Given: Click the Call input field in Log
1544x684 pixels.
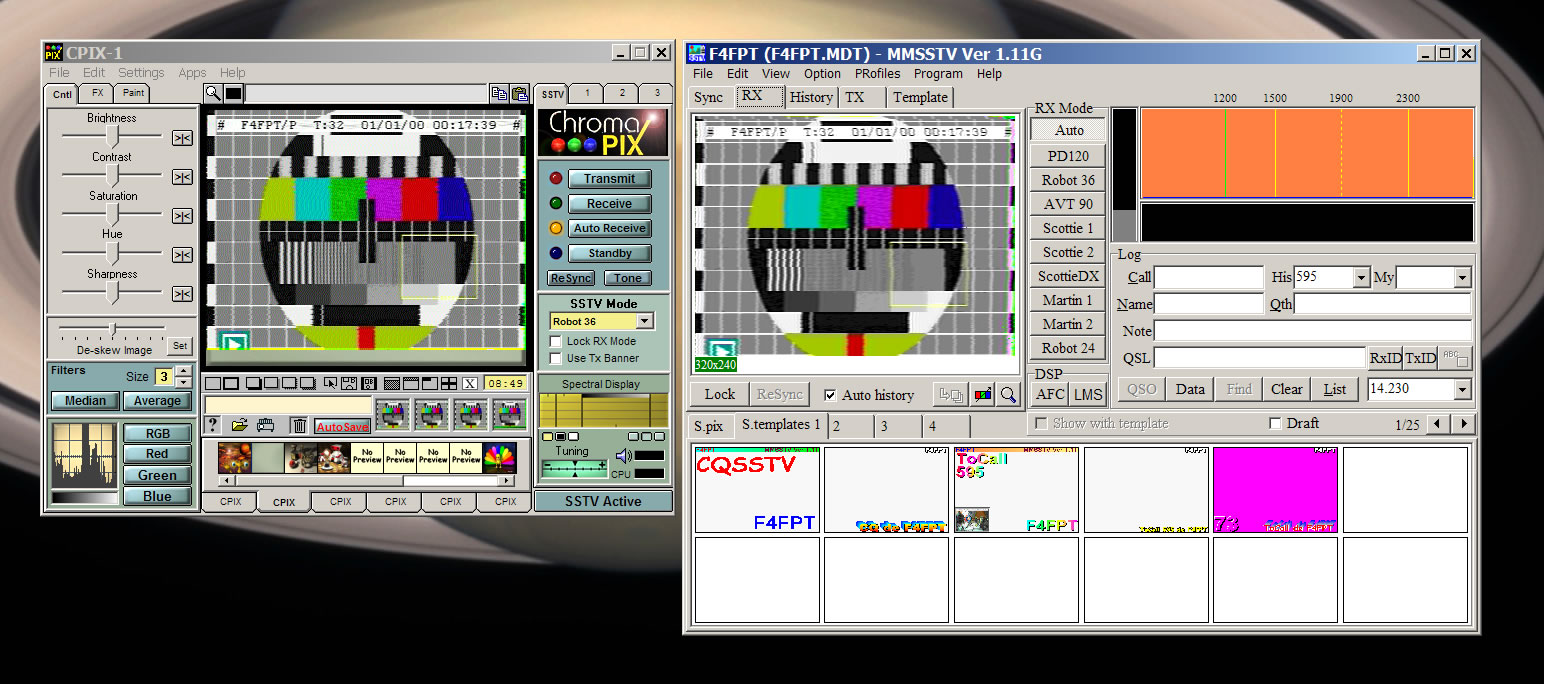Looking at the screenshot, I should [1209, 278].
